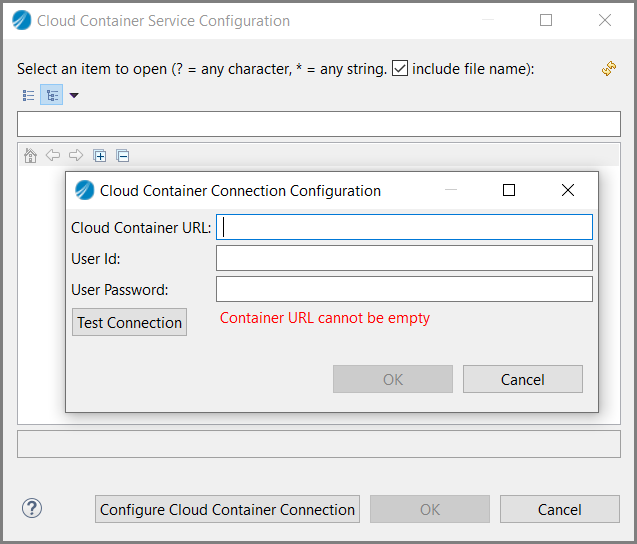Select the User Password input field
The width and height of the screenshot is (637, 544).
click(404, 289)
